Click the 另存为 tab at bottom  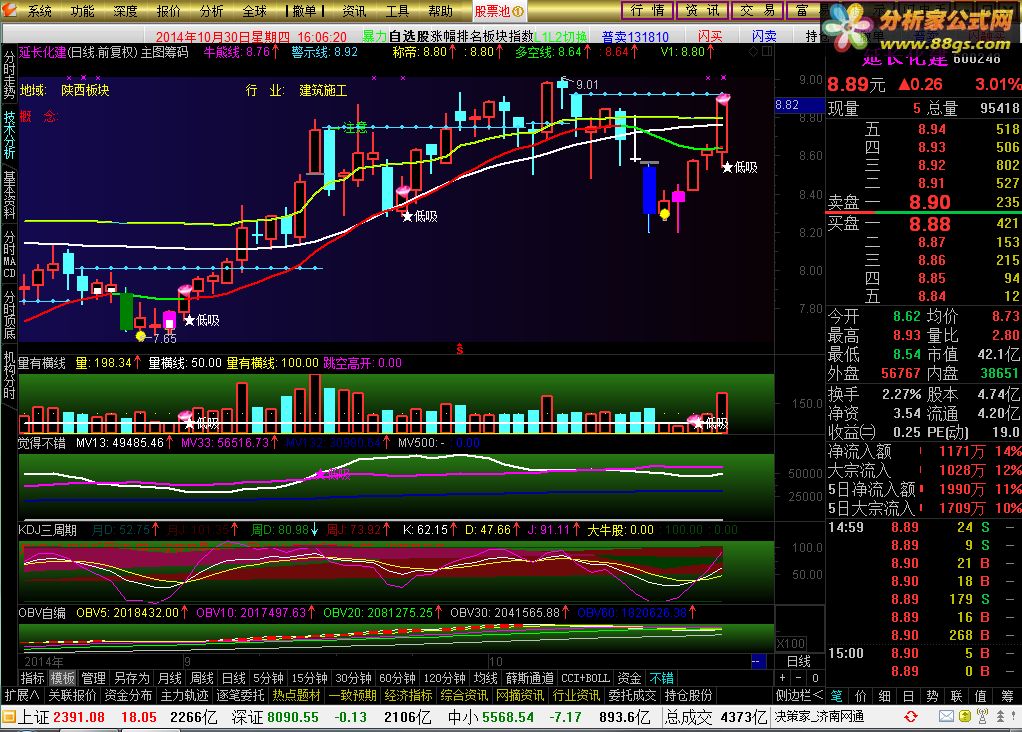[132, 678]
